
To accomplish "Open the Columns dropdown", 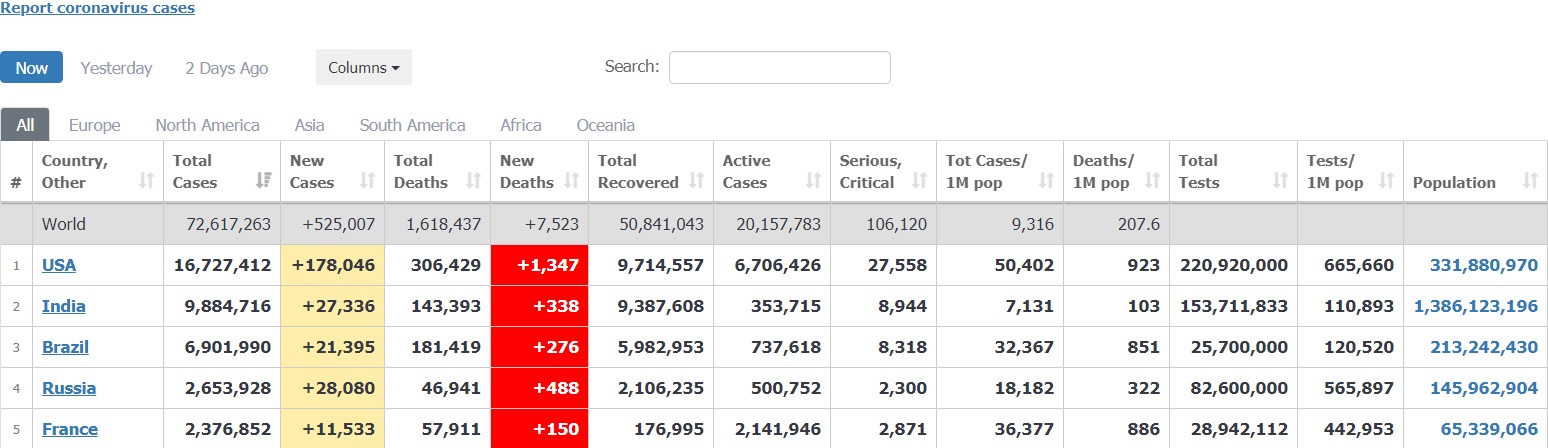I will tap(363, 68).
